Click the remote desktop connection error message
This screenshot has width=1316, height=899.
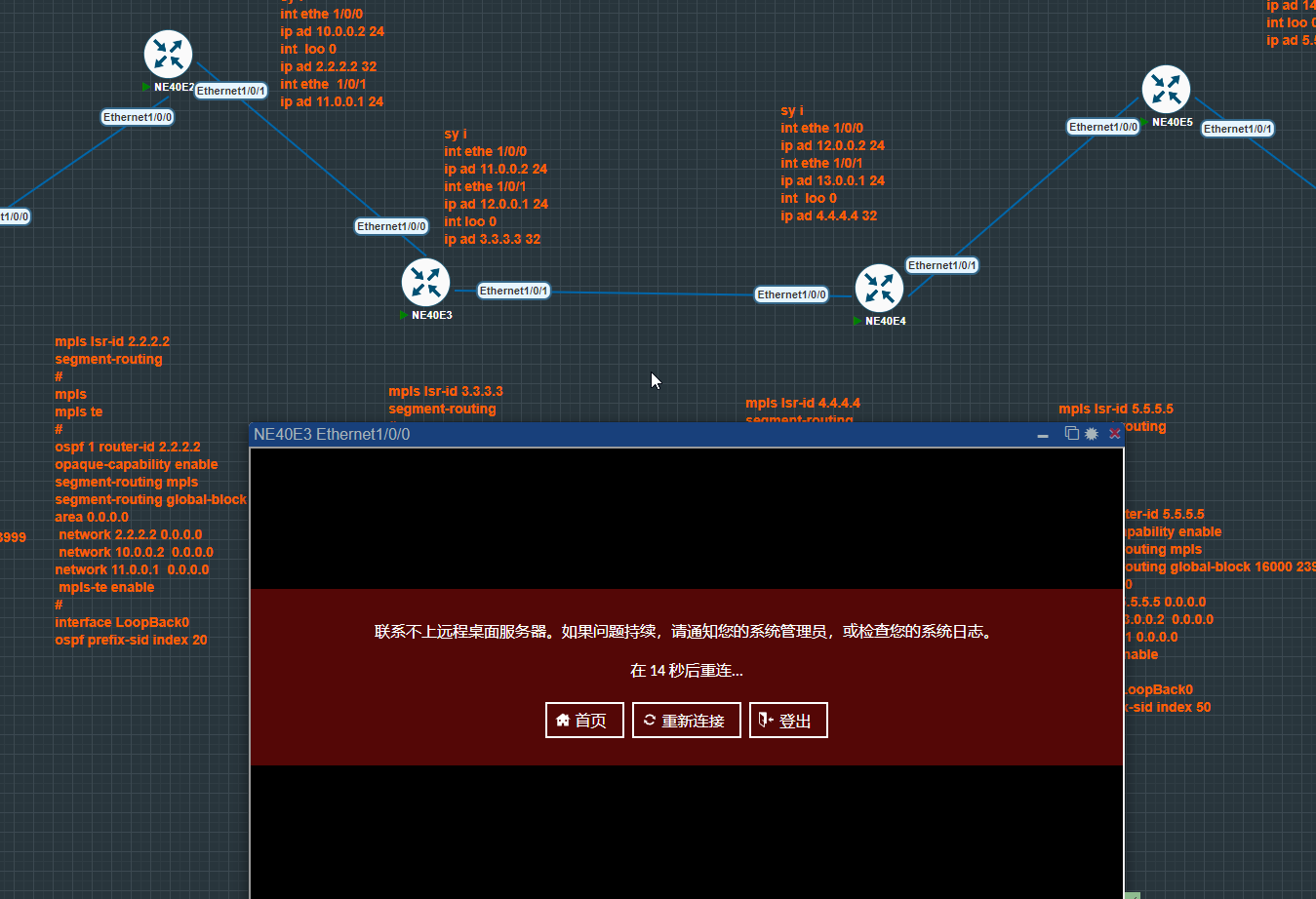(x=686, y=632)
